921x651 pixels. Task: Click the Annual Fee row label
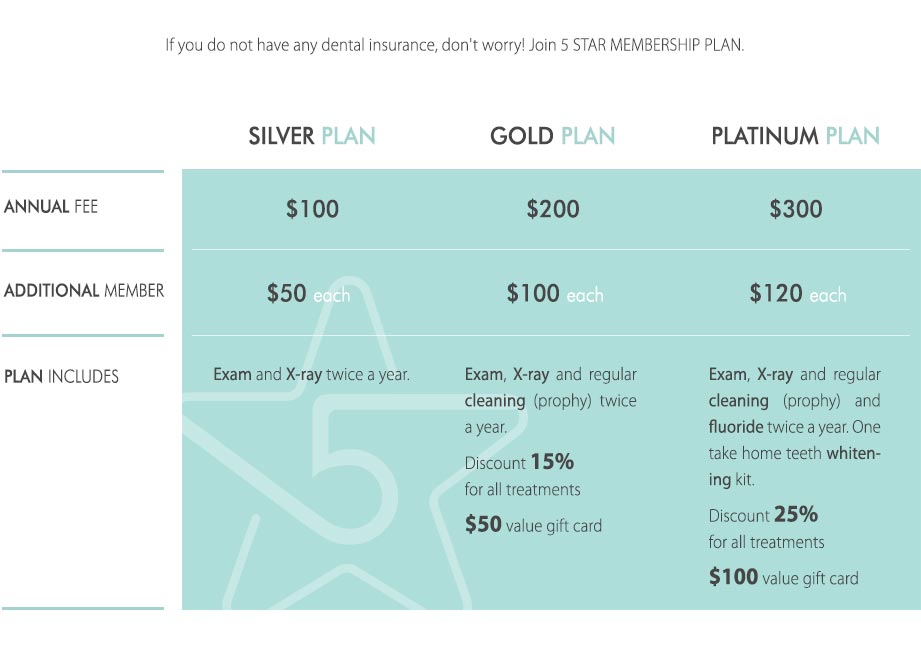(51, 208)
